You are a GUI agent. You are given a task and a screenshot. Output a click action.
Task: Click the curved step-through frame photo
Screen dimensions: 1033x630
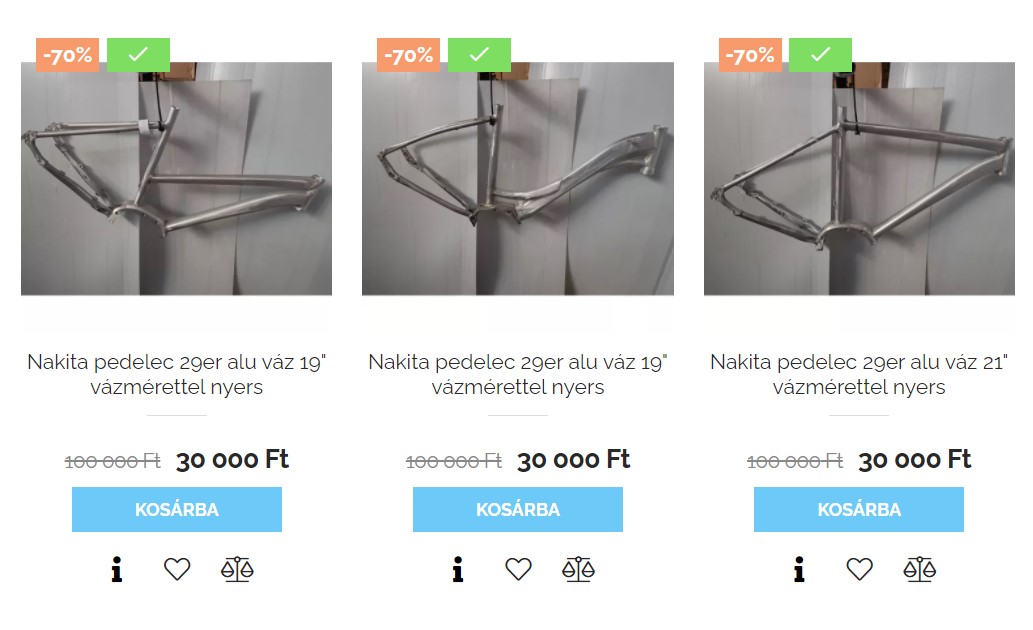pos(518,179)
